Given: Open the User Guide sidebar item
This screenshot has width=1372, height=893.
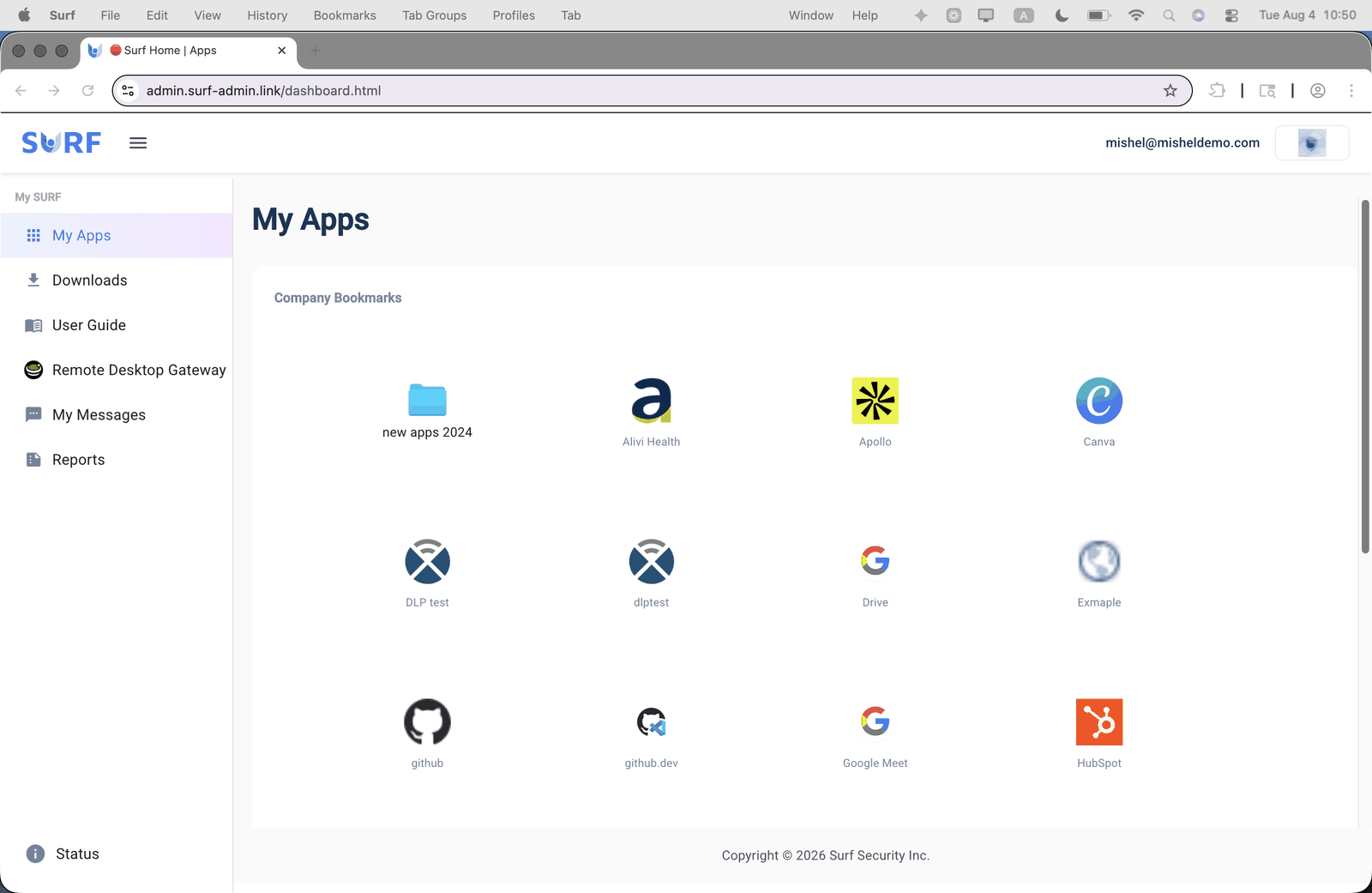Looking at the screenshot, I should click(117, 325).
